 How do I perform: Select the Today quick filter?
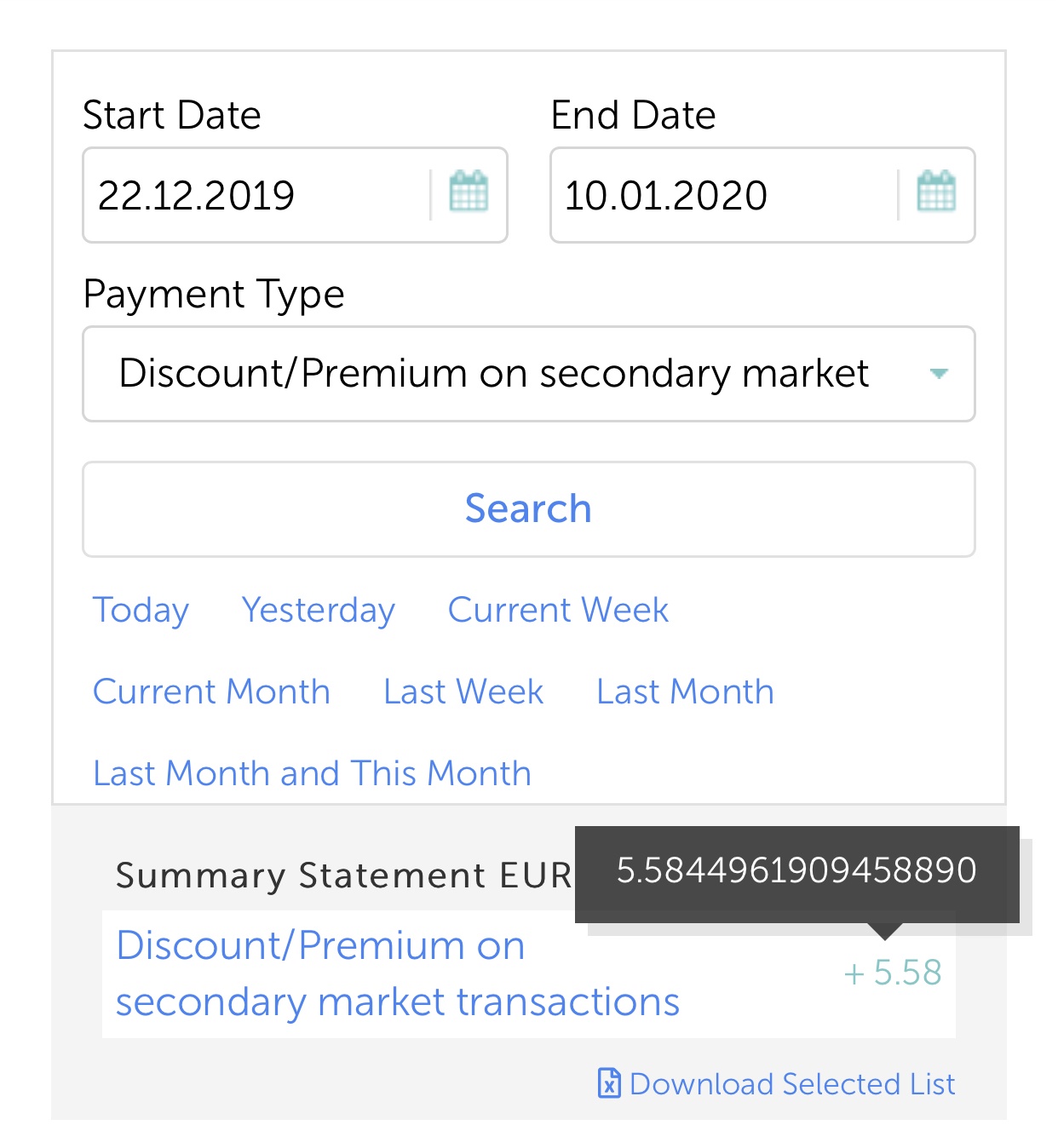point(141,611)
